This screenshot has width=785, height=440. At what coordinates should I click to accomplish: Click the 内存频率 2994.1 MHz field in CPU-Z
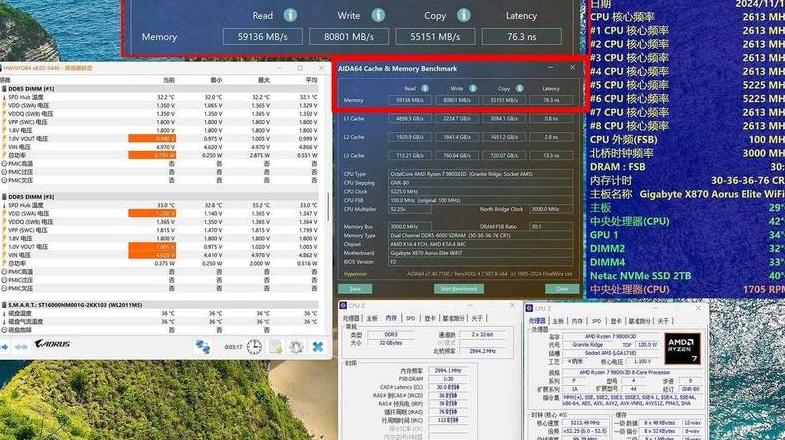tap(448, 371)
